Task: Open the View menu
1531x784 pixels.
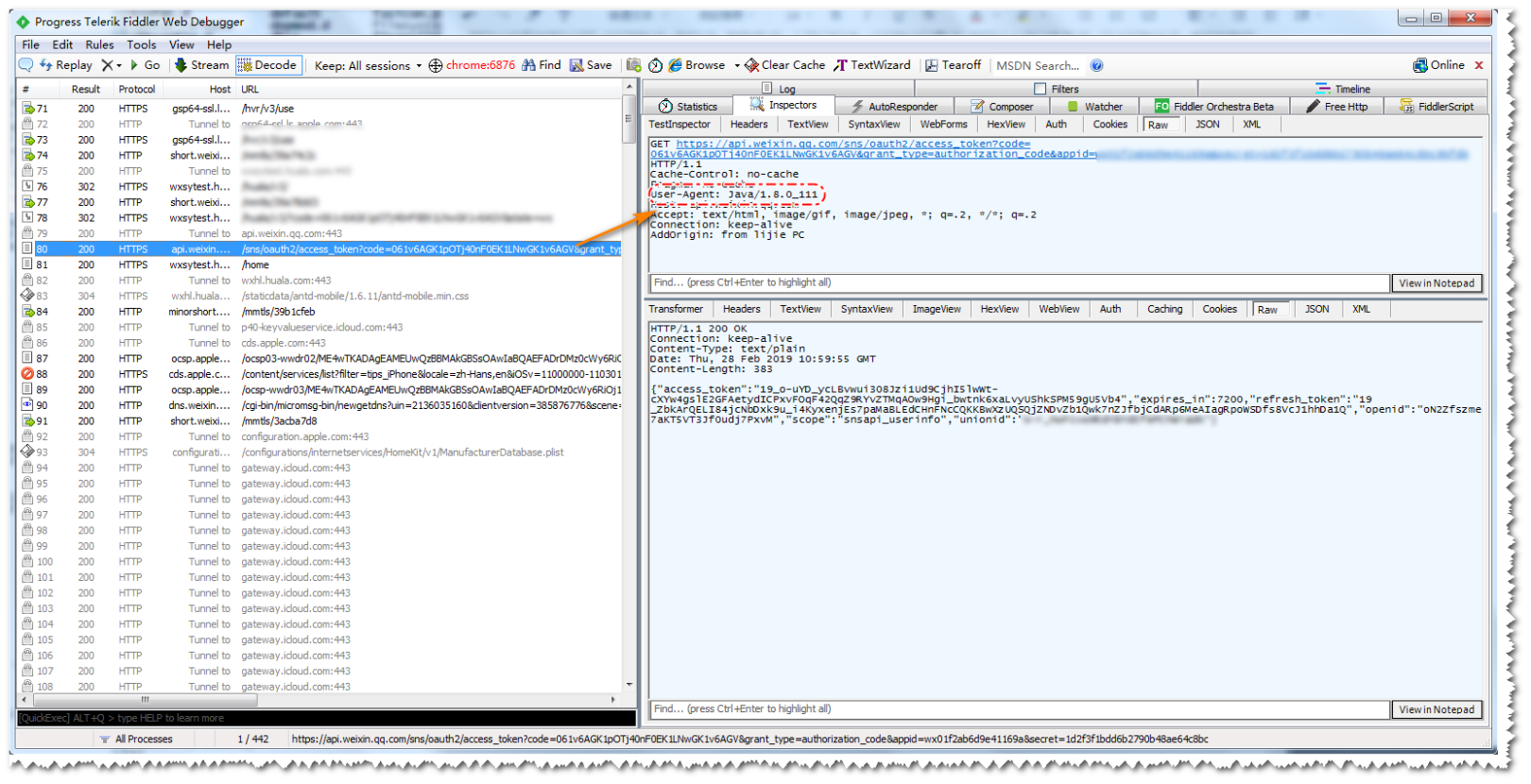Action: [181, 44]
